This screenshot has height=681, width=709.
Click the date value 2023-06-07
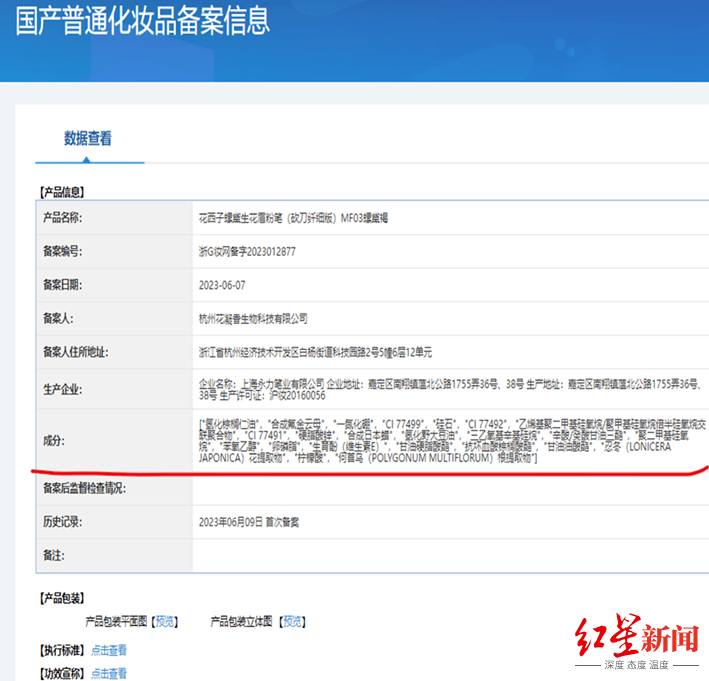[x=222, y=285]
